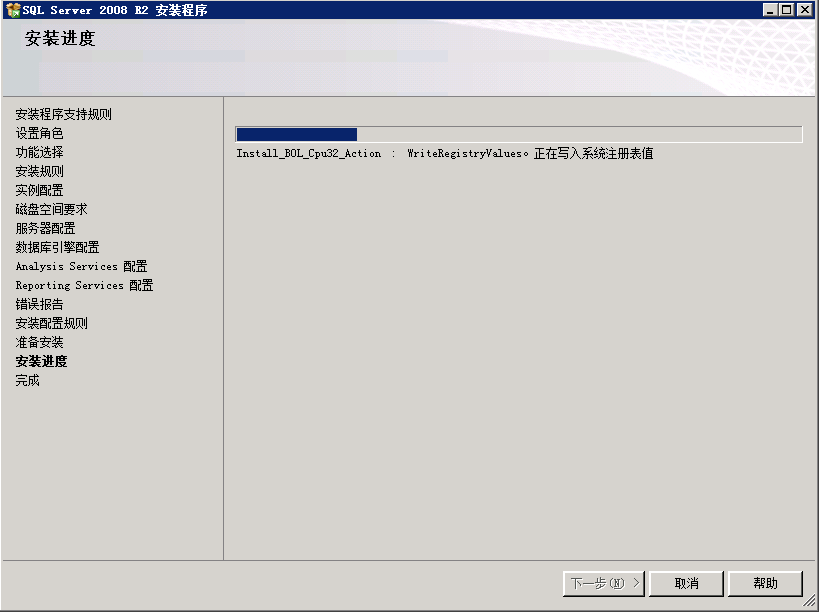
Task: Maximize the SQL Server setup window
Action: [787, 10]
